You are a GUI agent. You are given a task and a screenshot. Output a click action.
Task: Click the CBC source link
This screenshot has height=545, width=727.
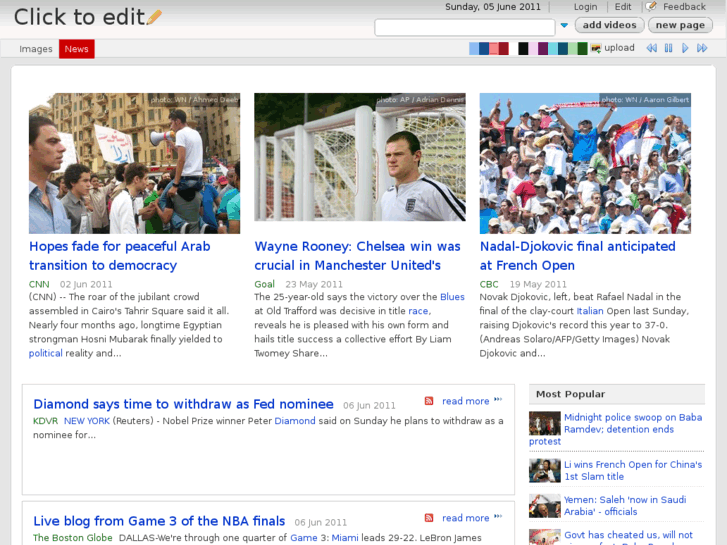489,284
